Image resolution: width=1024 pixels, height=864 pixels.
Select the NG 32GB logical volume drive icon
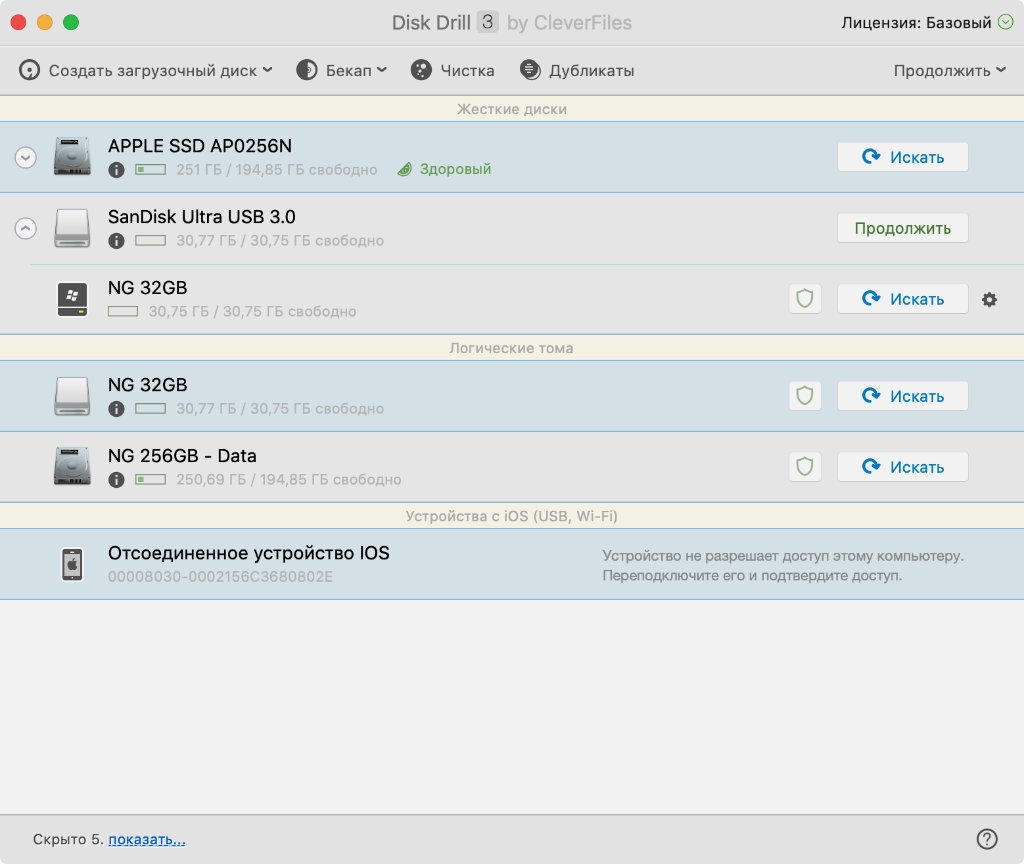tap(72, 396)
